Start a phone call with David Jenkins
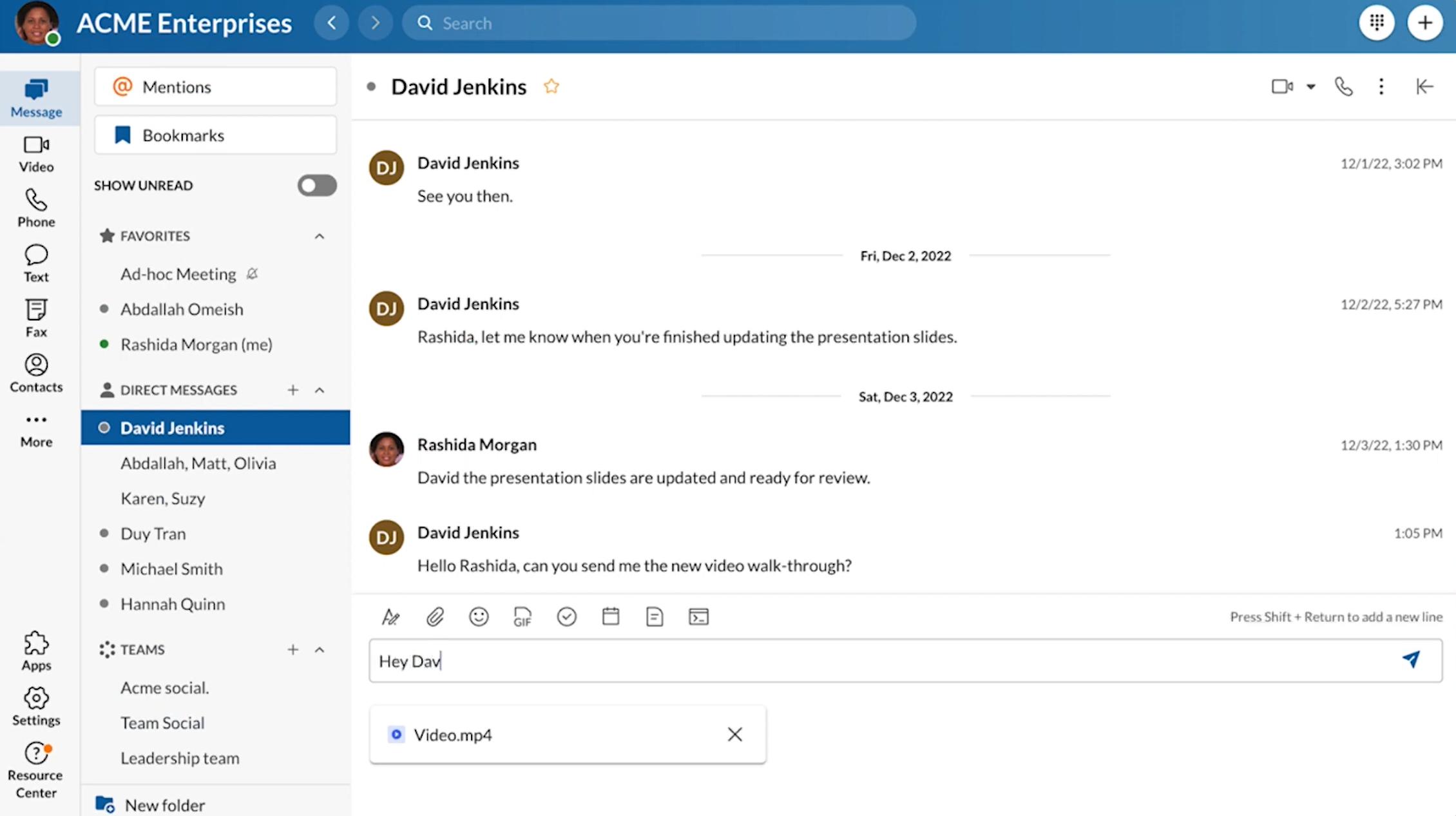This screenshot has height=816, width=1456. [1343, 86]
